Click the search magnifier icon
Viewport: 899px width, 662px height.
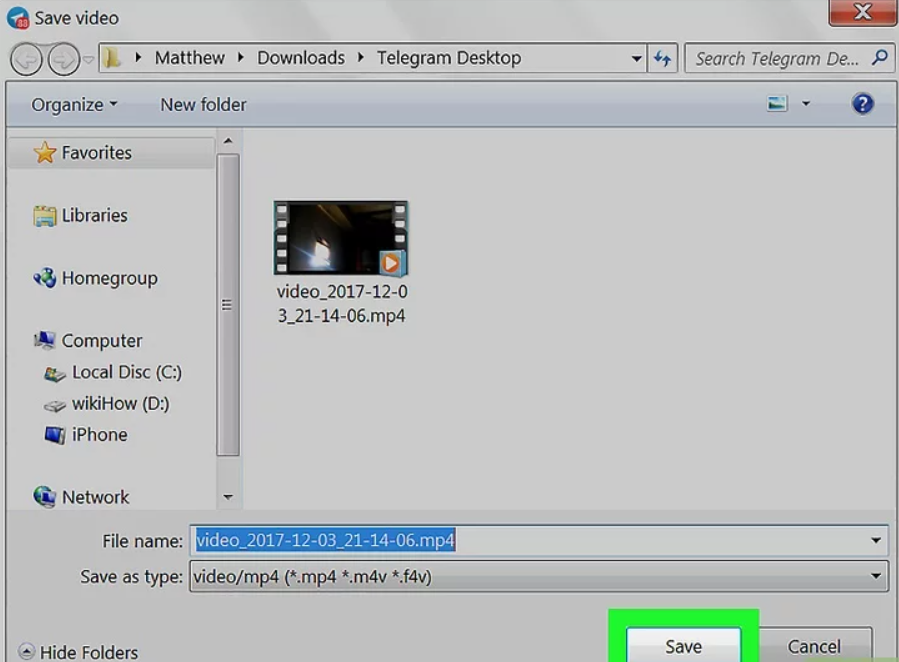(x=879, y=58)
